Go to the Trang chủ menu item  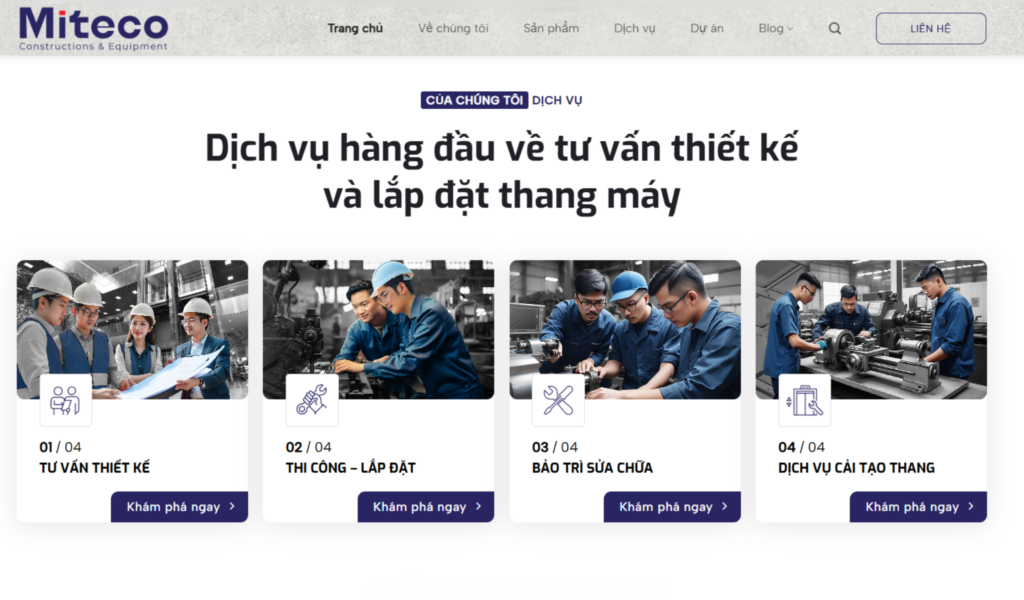355,28
